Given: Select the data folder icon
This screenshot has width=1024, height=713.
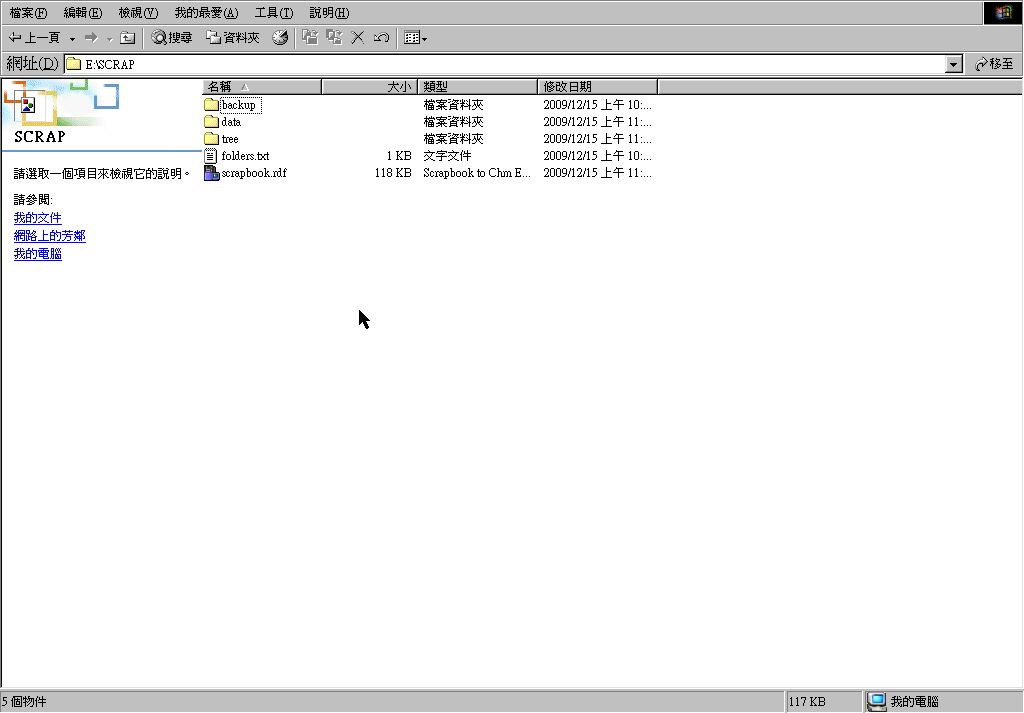Looking at the screenshot, I should [211, 121].
